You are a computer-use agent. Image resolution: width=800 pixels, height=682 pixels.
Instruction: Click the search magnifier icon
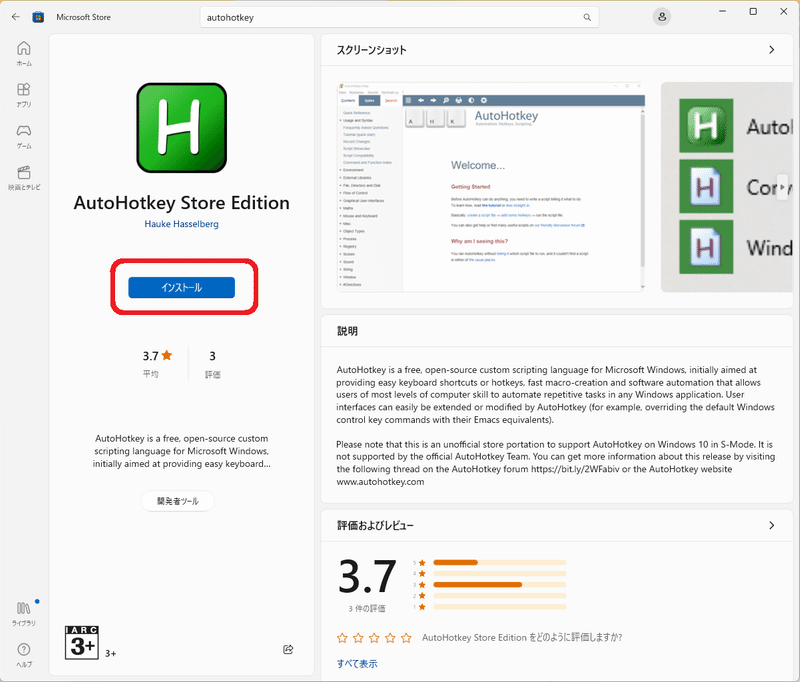click(587, 17)
